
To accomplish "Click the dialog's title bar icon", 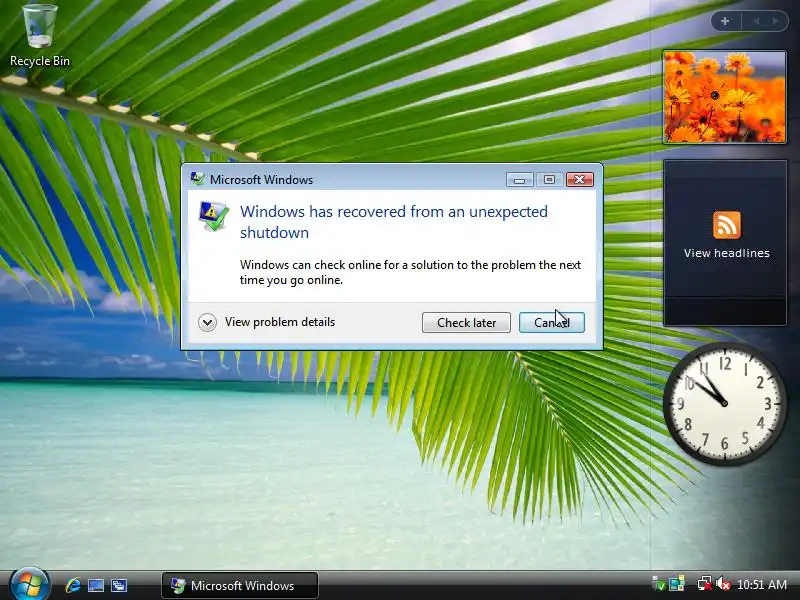I will point(197,179).
